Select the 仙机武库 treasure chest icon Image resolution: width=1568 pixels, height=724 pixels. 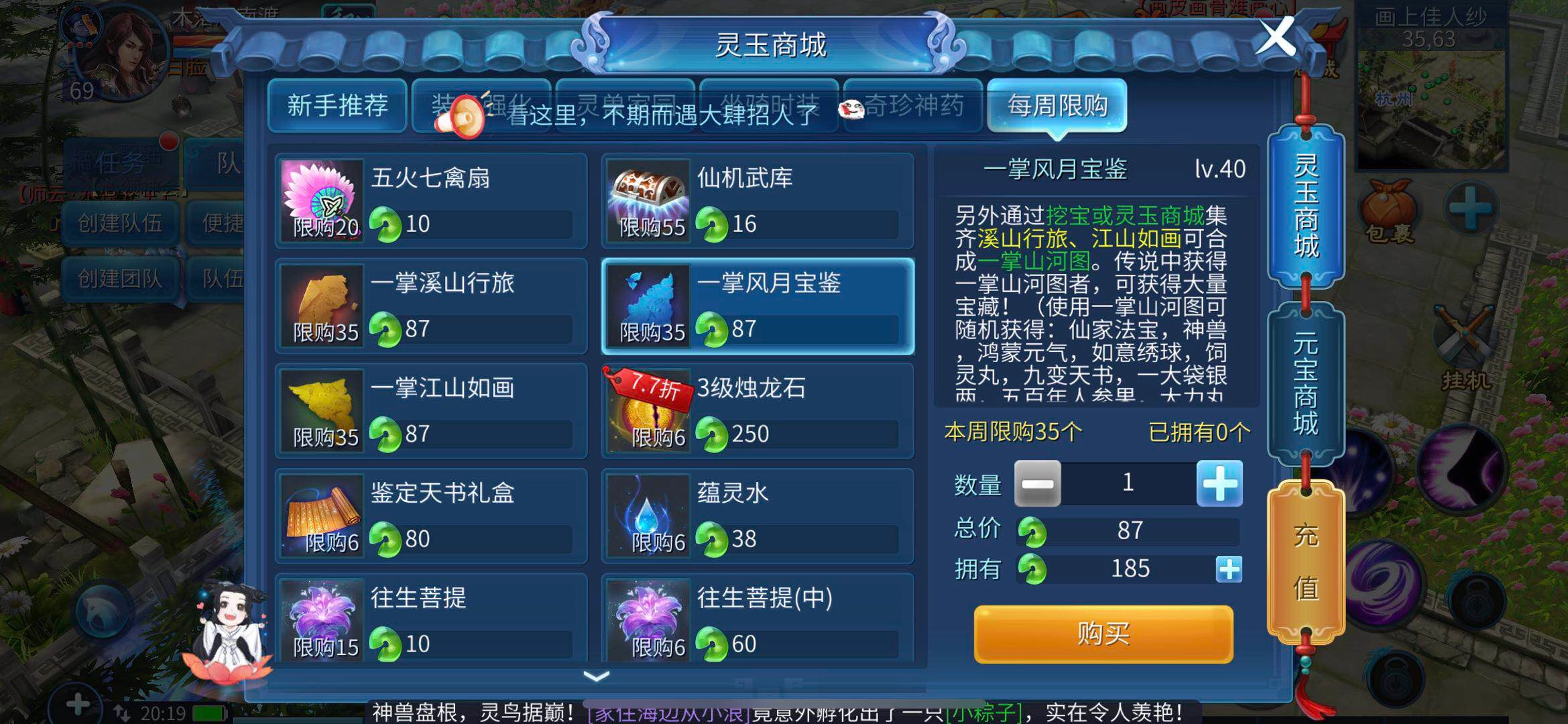648,200
